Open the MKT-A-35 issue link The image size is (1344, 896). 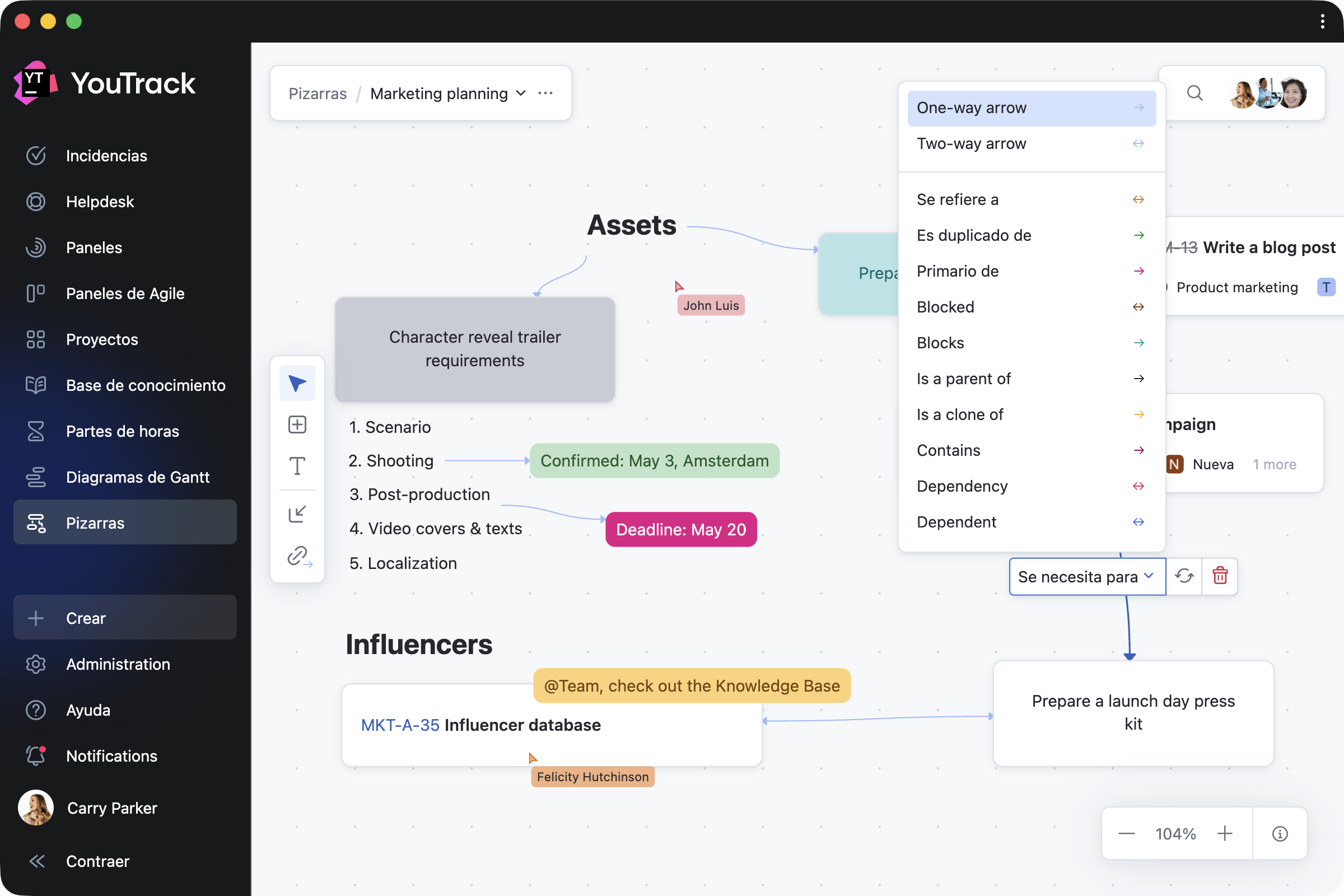(400, 725)
